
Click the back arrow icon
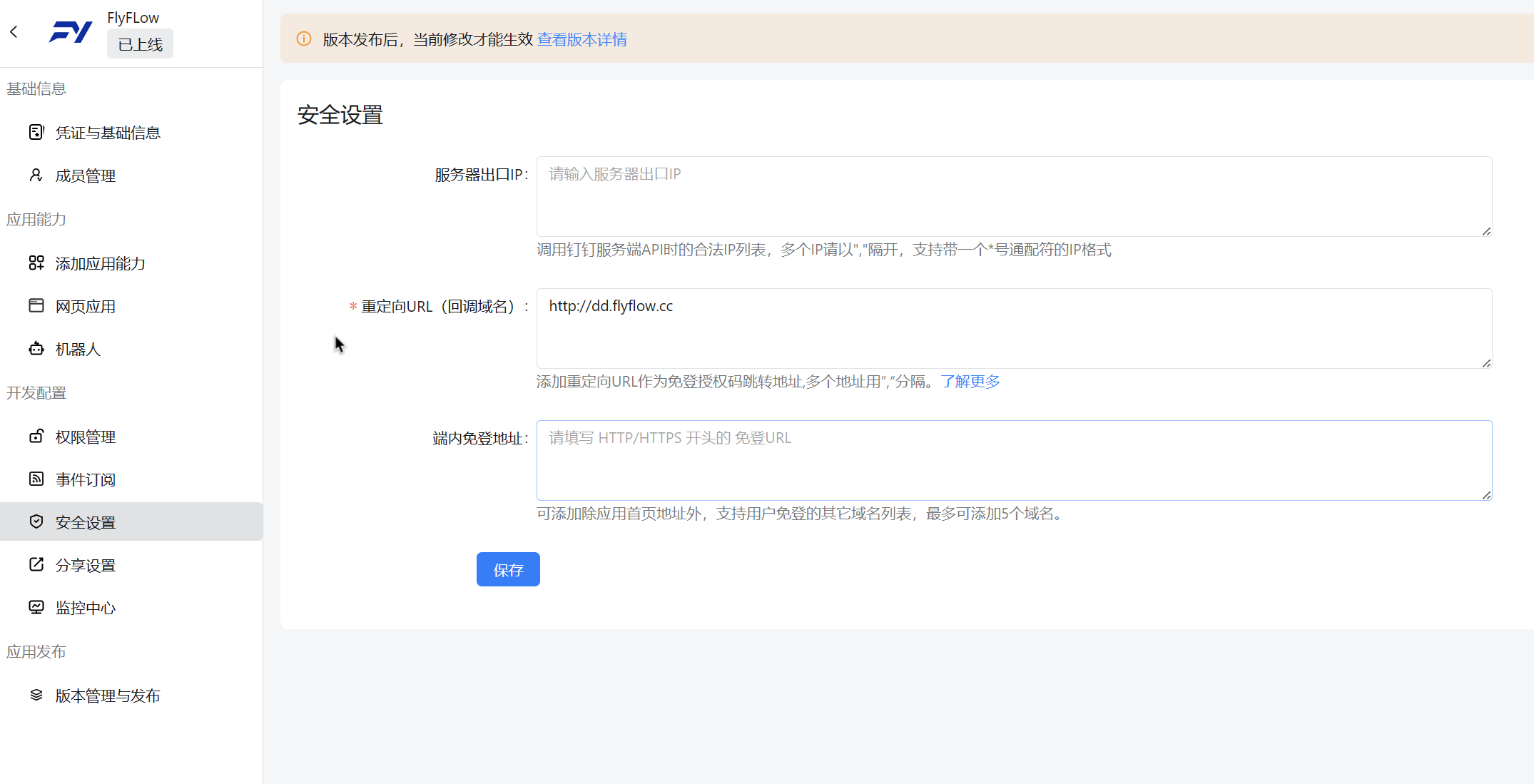pyautogui.click(x=14, y=31)
